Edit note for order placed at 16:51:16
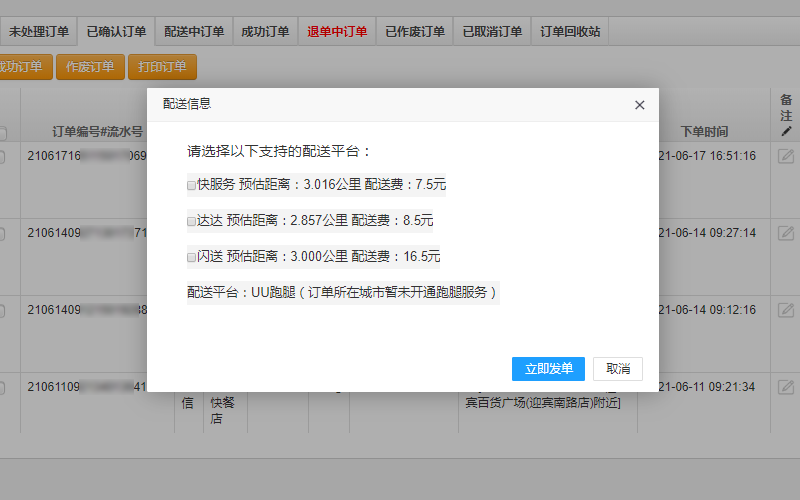 pyautogui.click(x=786, y=156)
